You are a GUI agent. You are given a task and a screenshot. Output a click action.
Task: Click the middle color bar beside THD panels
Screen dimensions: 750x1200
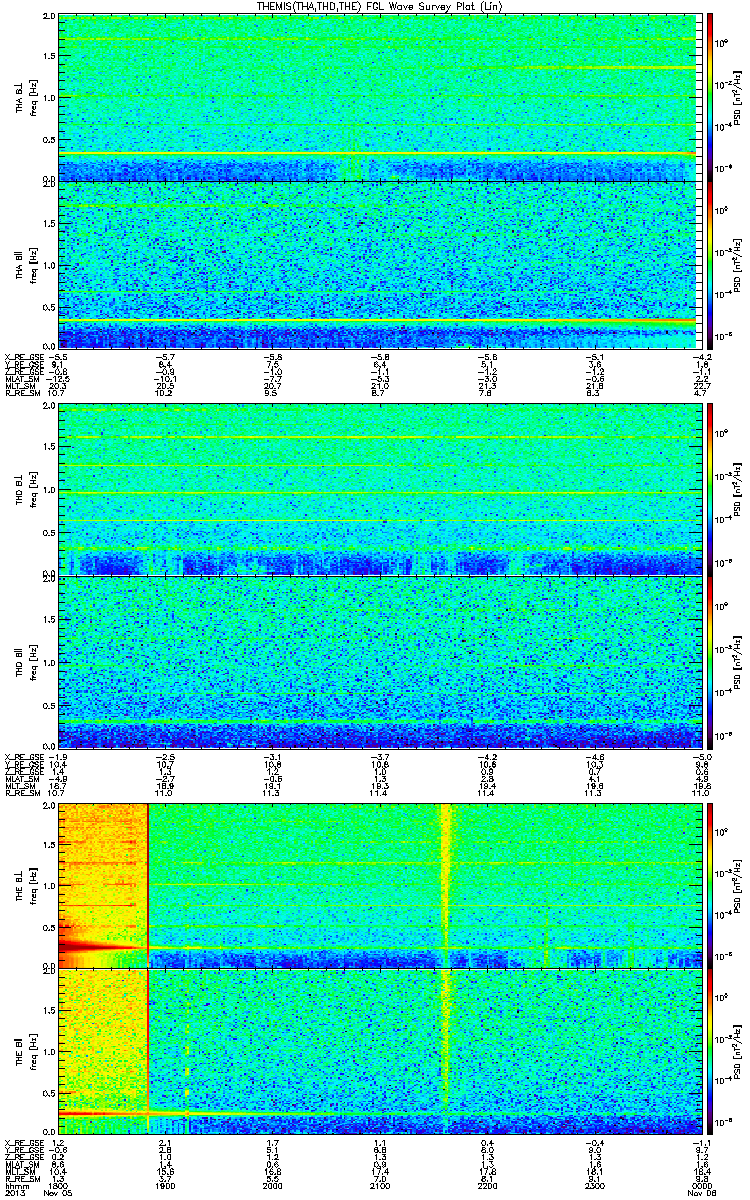pos(711,490)
